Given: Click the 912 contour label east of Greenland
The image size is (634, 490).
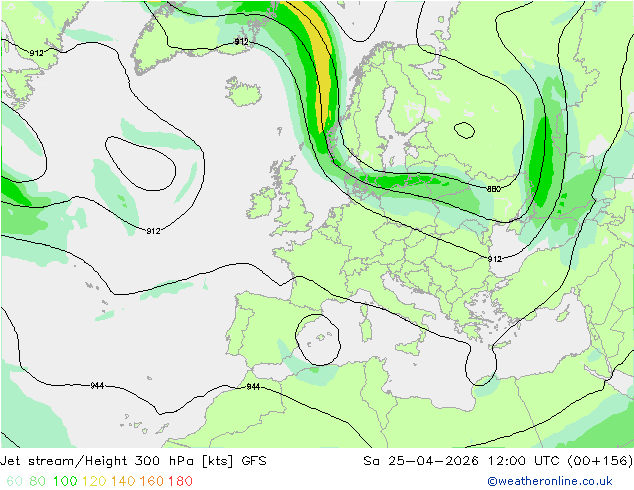Looking at the screenshot, I should tap(241, 42).
